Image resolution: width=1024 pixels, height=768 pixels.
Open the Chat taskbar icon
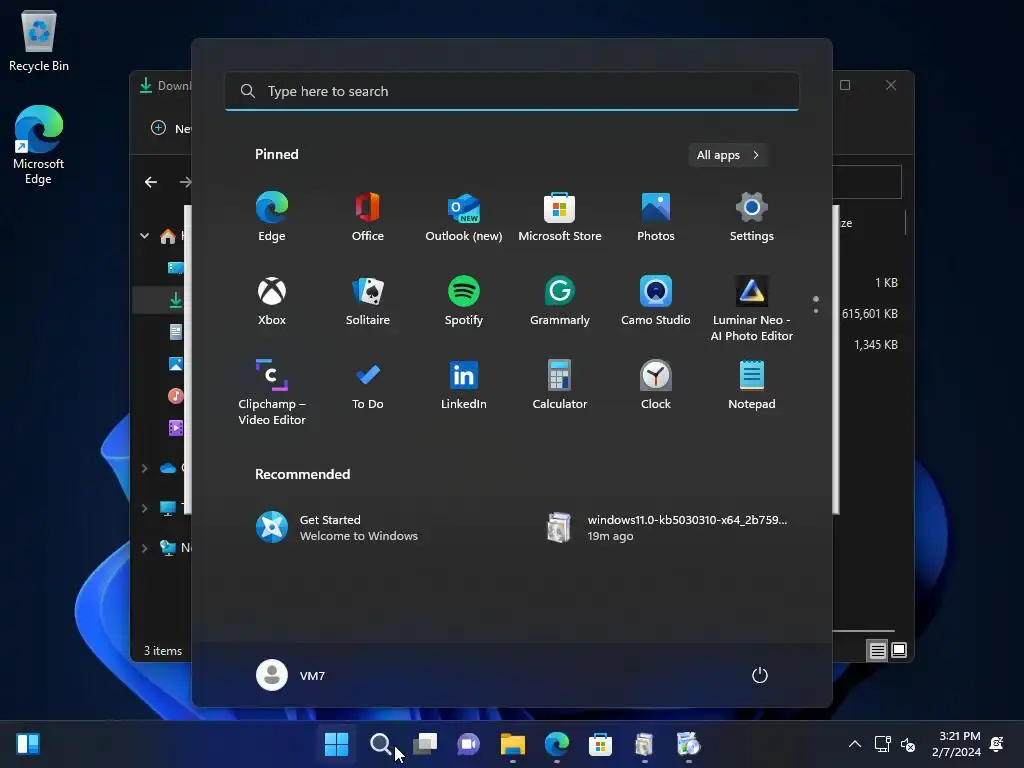click(x=468, y=744)
